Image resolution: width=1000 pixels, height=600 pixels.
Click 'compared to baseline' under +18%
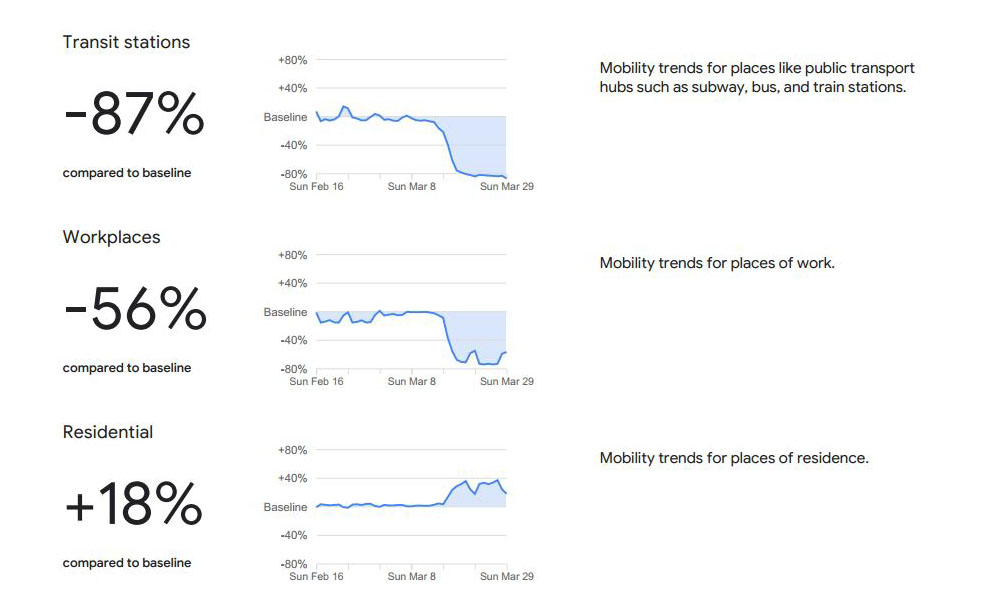pyautogui.click(x=127, y=563)
